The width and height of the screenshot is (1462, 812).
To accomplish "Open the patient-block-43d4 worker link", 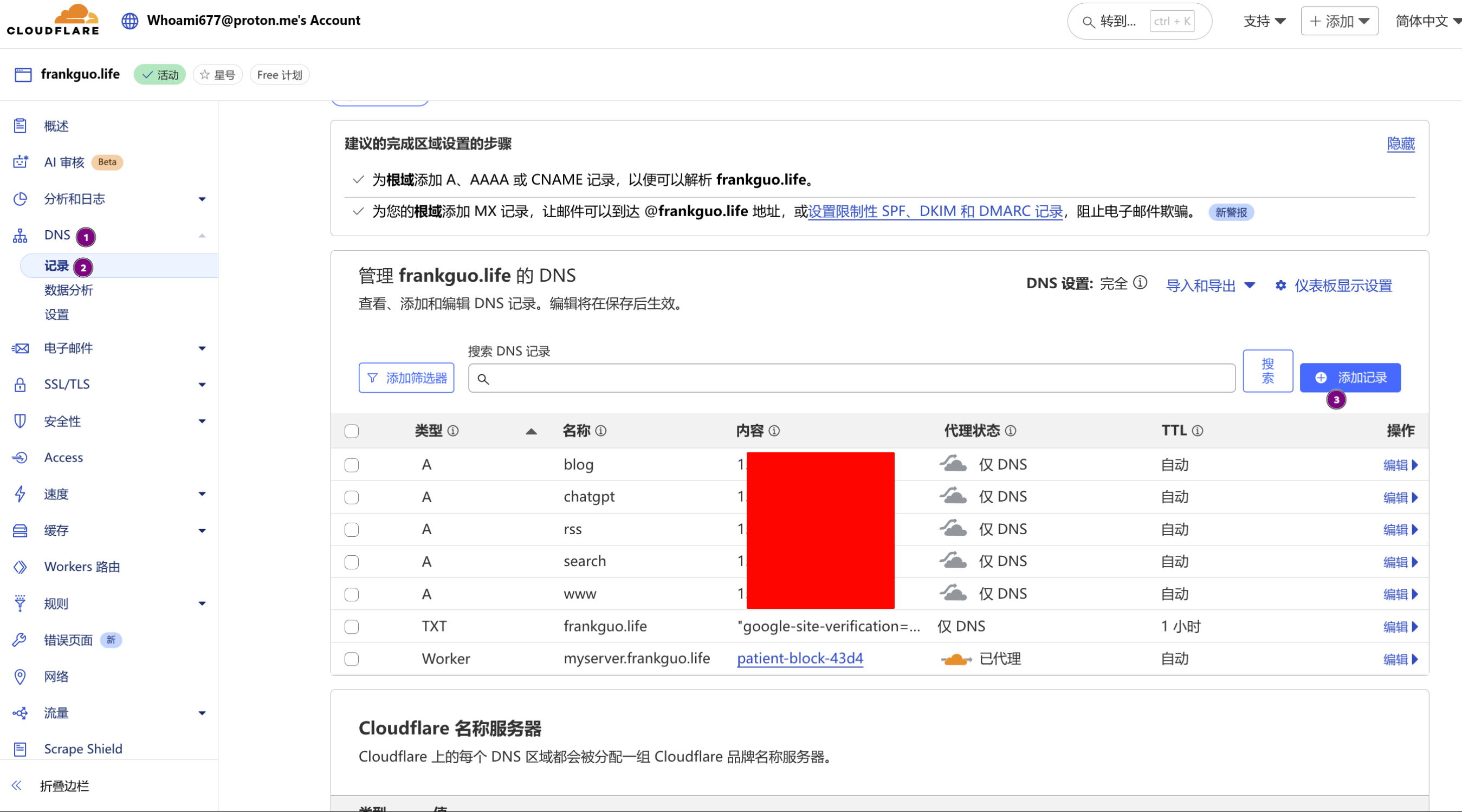I will point(800,659).
